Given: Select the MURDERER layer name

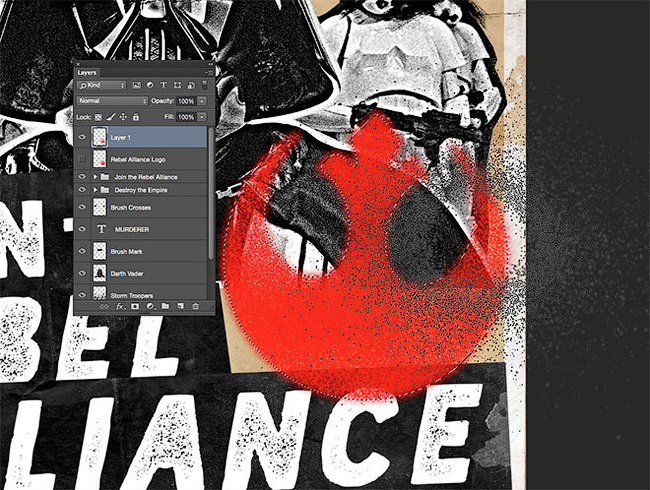Looking at the screenshot, I should [x=132, y=229].
